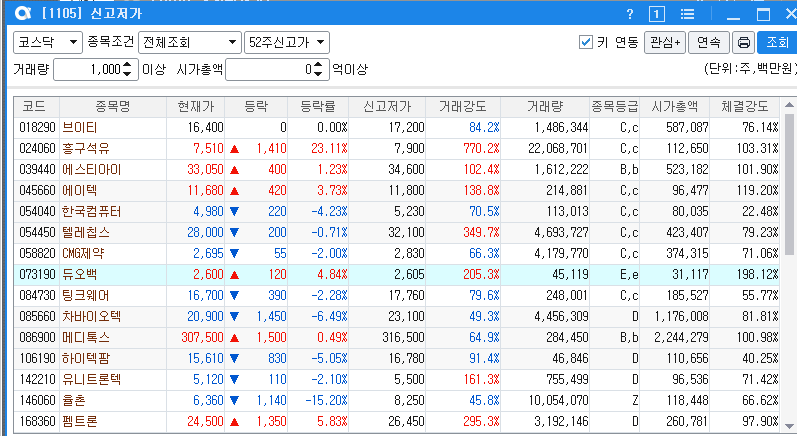Click the stock code 086900

[37, 337]
